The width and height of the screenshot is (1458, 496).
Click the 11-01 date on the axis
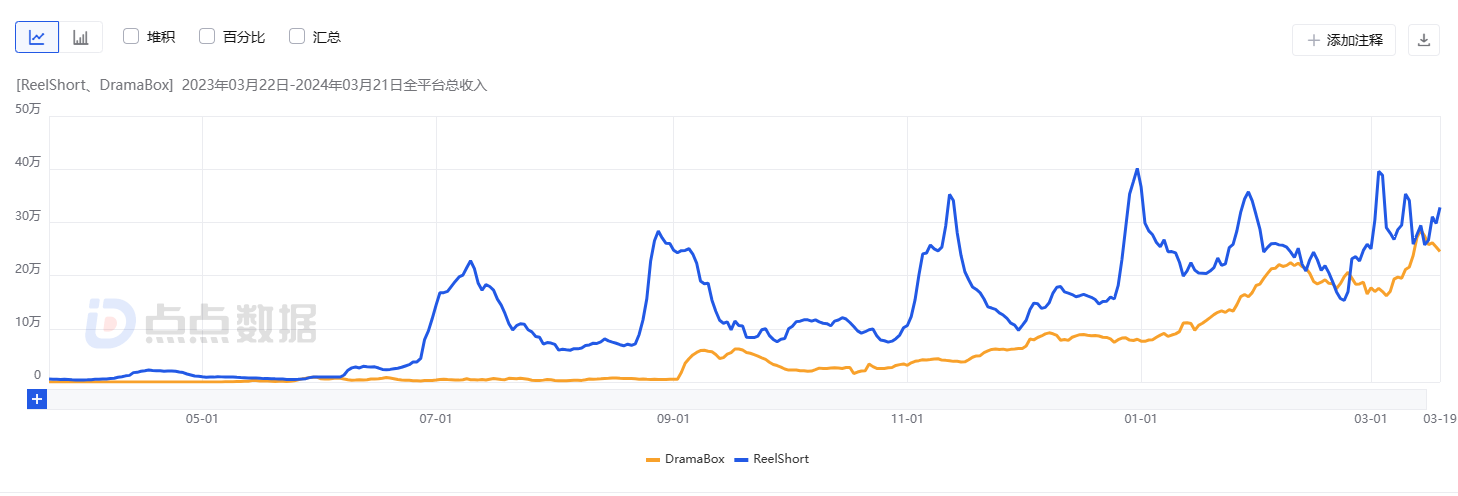tap(906, 419)
